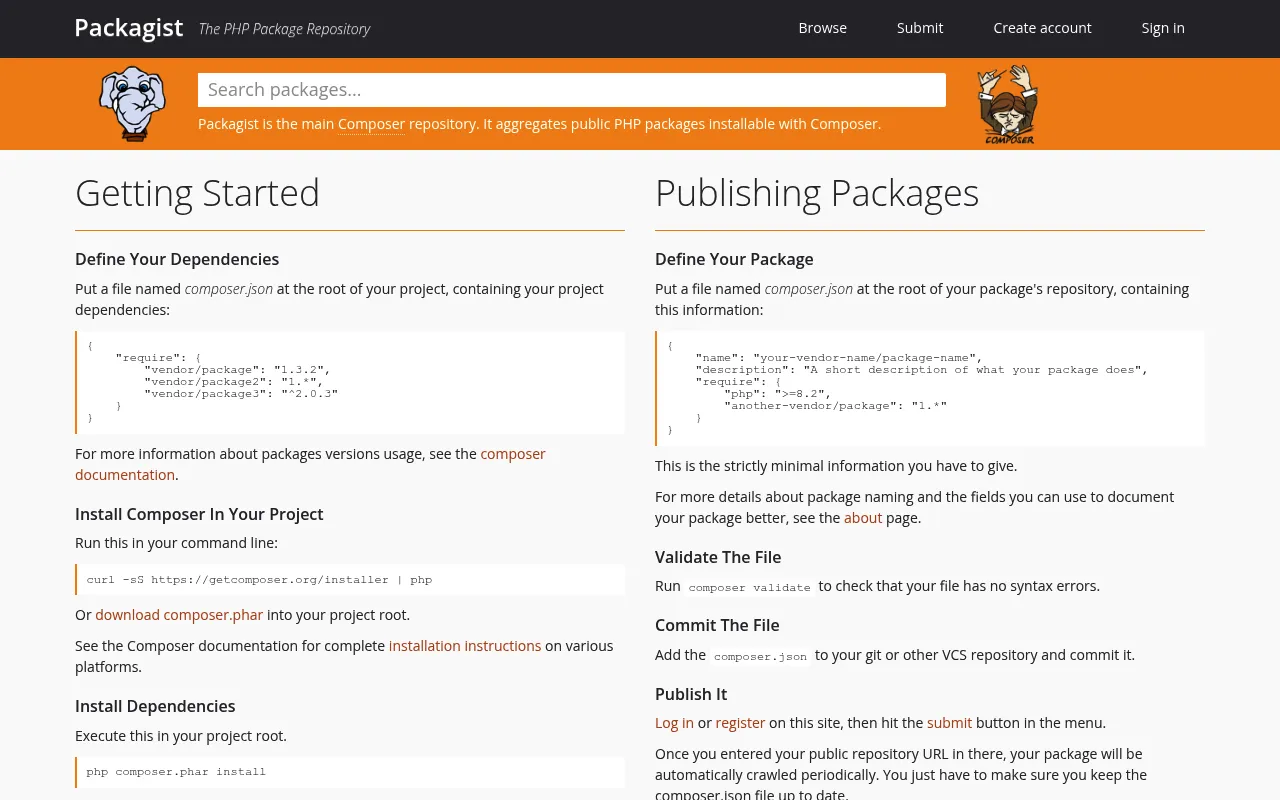Follow the Composer link in the banner
Image resolution: width=1280 pixels, height=800 pixels.
(371, 124)
